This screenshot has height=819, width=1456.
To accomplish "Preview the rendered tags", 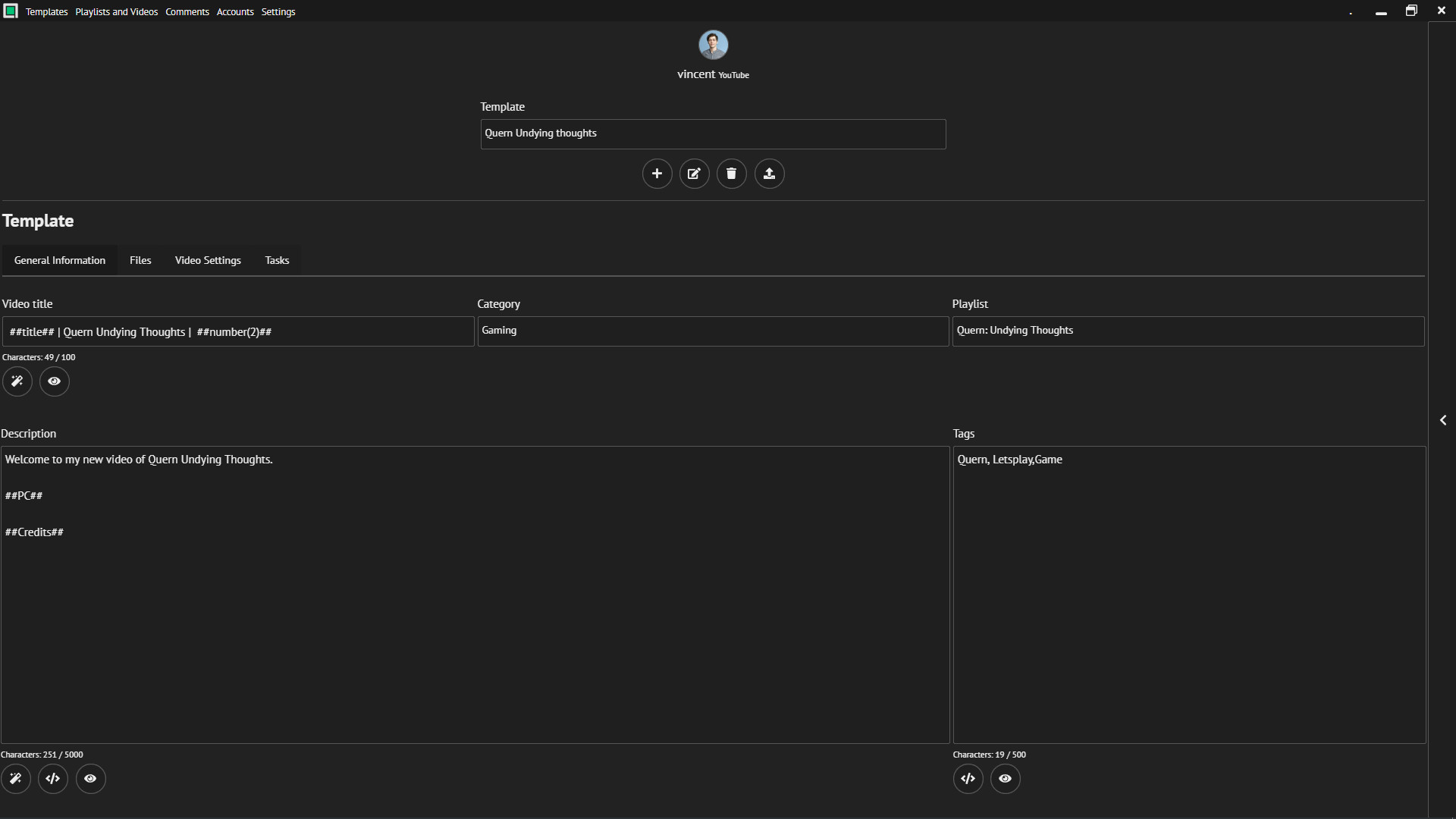I will 1005,779.
